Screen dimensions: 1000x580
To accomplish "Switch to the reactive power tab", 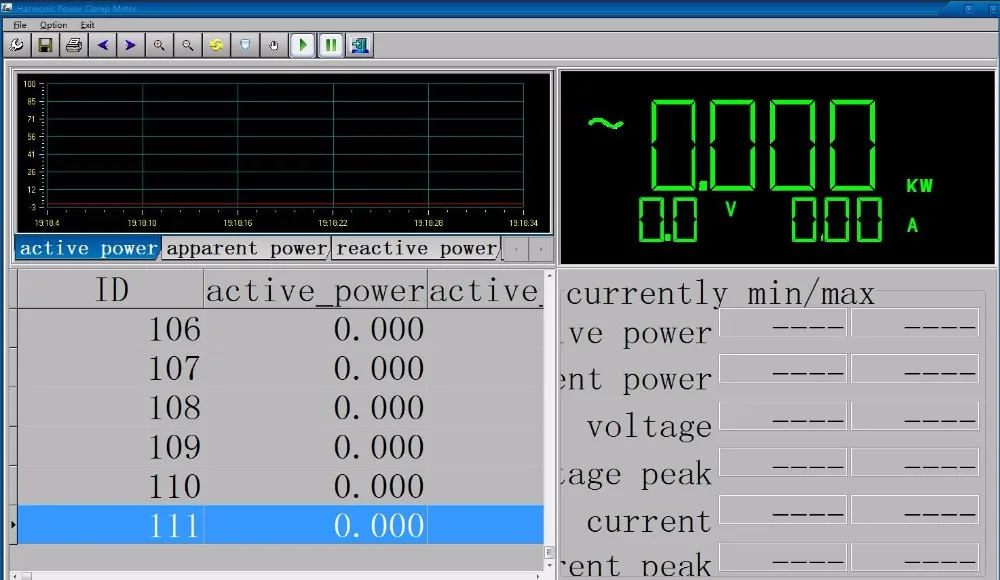I will point(416,248).
